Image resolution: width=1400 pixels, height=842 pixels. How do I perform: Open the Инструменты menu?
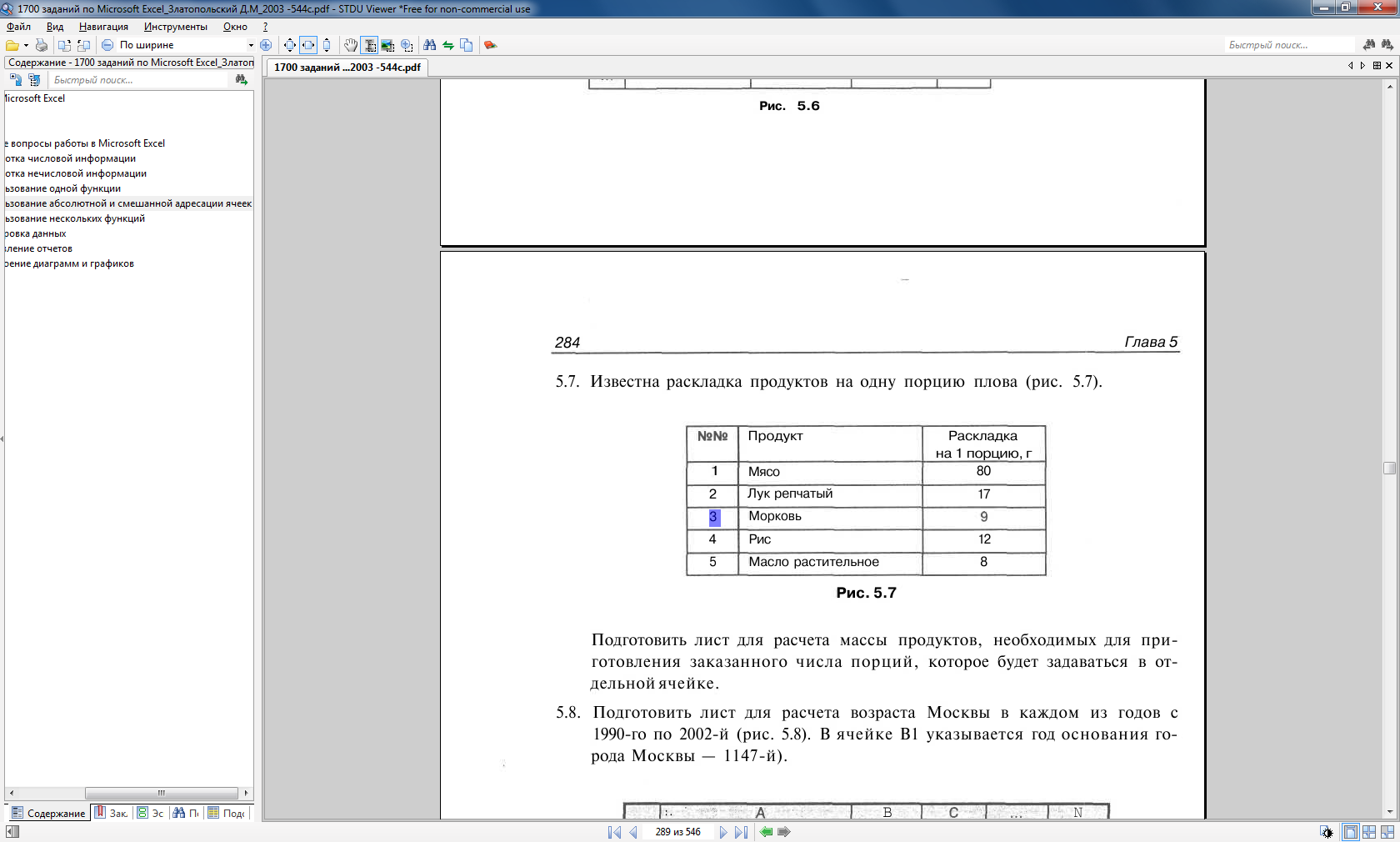tap(175, 27)
